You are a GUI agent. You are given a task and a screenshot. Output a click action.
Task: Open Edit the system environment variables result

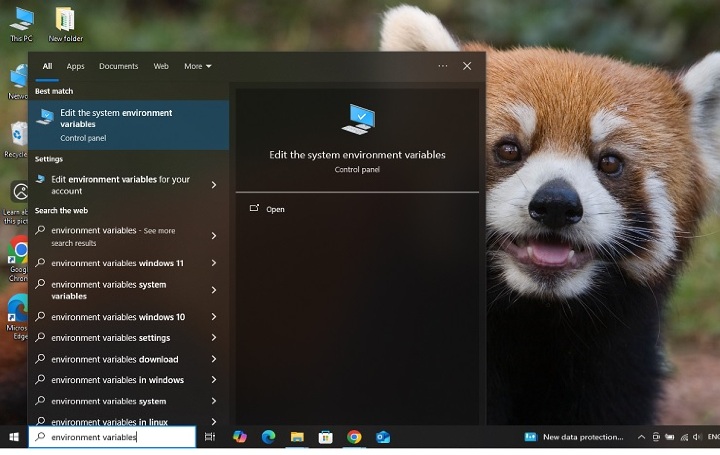point(129,125)
